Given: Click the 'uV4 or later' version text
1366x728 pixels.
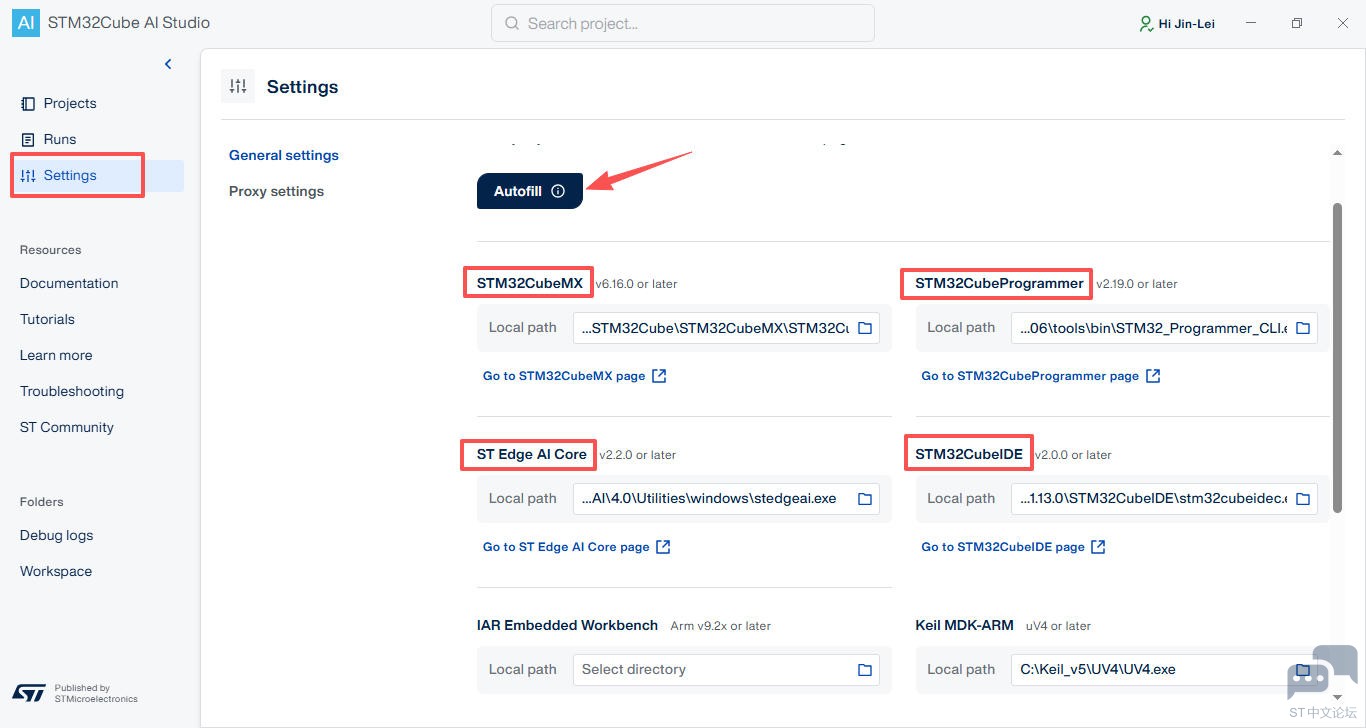Looking at the screenshot, I should click(x=1059, y=626).
